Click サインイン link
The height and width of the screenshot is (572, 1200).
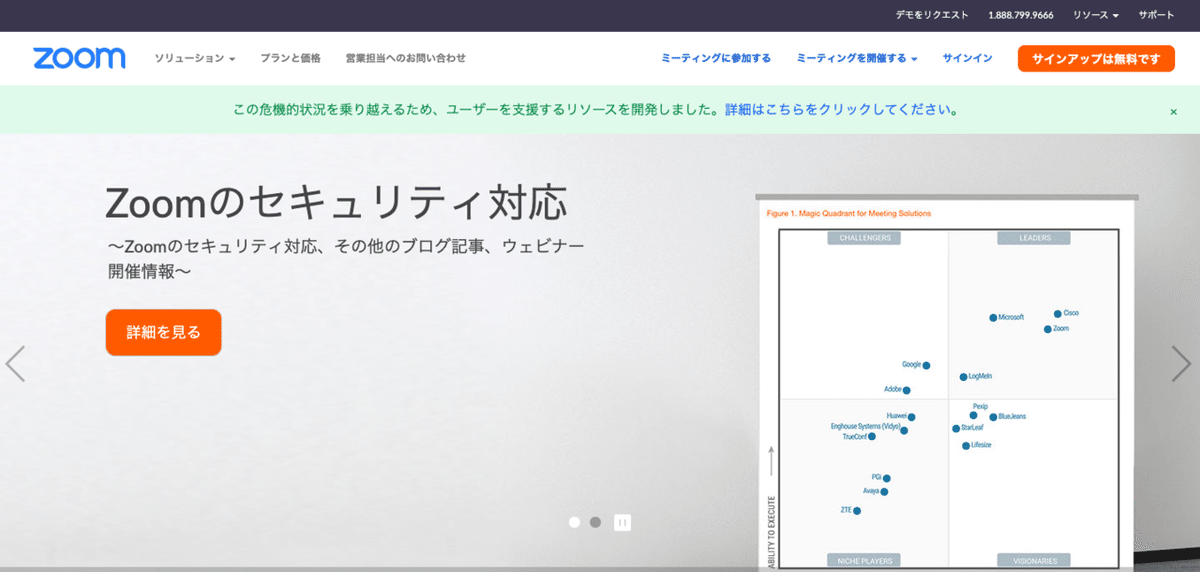967,58
